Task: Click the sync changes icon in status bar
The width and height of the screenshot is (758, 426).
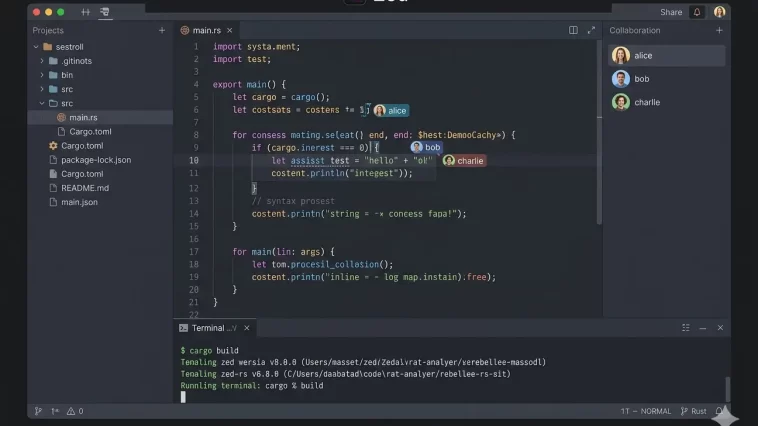Action: click(55, 411)
